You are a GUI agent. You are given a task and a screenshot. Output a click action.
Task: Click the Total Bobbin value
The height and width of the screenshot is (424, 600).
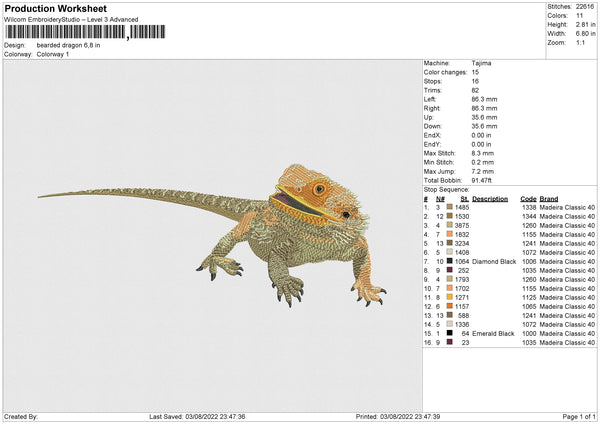coord(482,179)
